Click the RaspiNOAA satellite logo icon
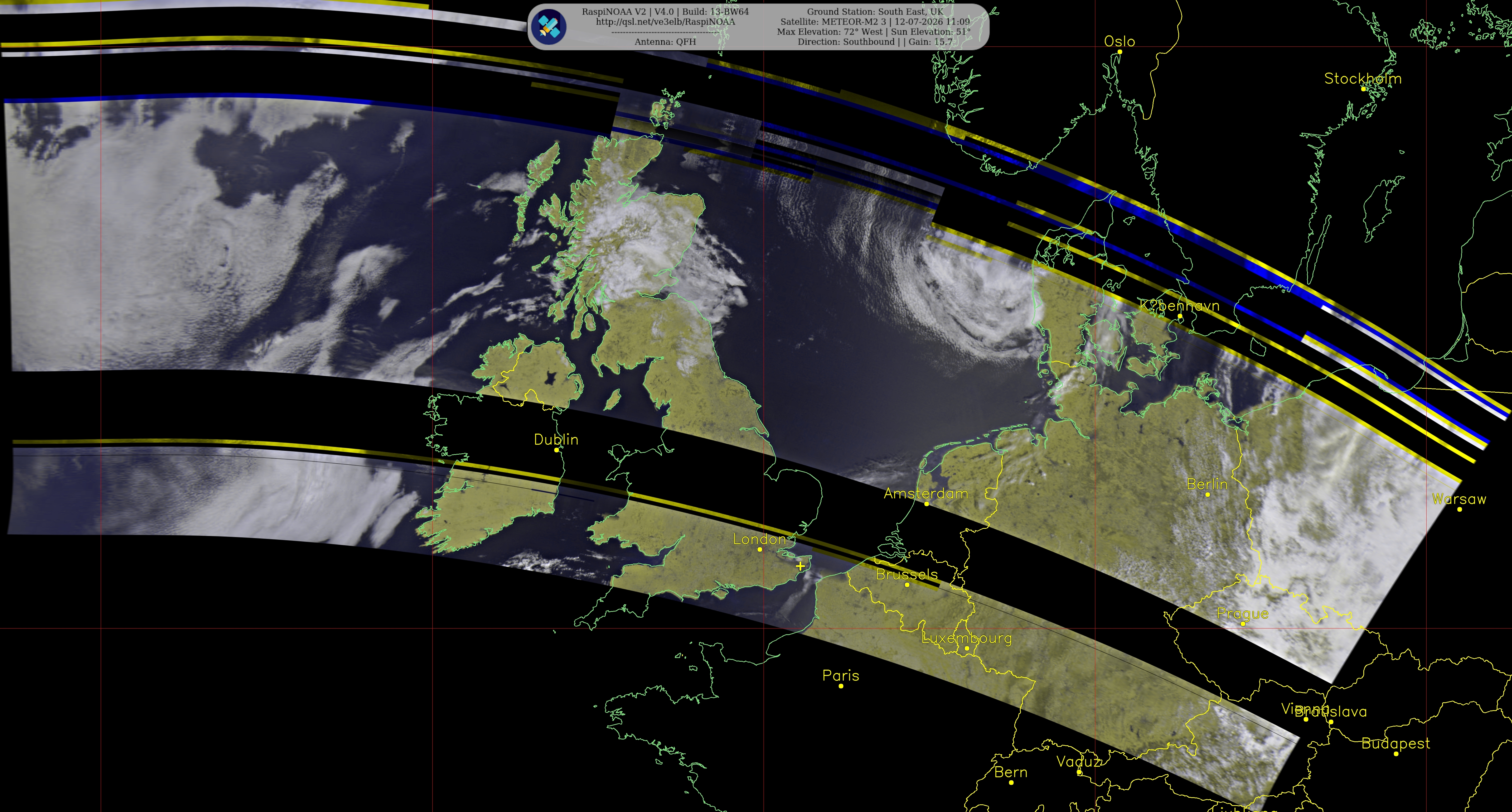The image size is (1512, 812). tap(548, 26)
